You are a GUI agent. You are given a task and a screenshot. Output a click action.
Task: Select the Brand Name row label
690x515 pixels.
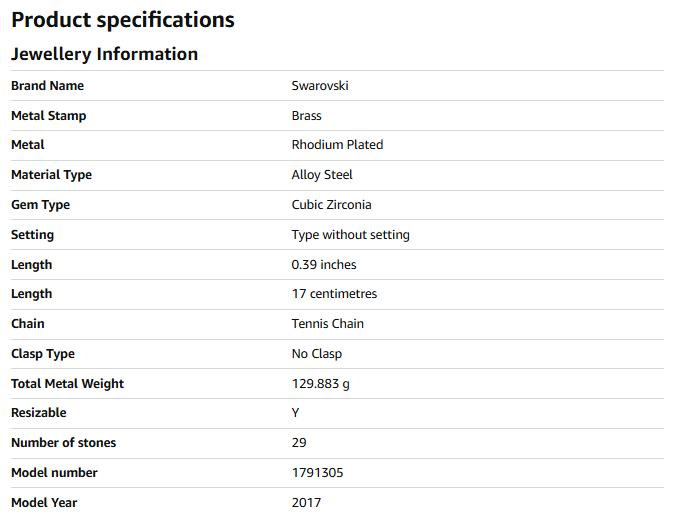47,86
